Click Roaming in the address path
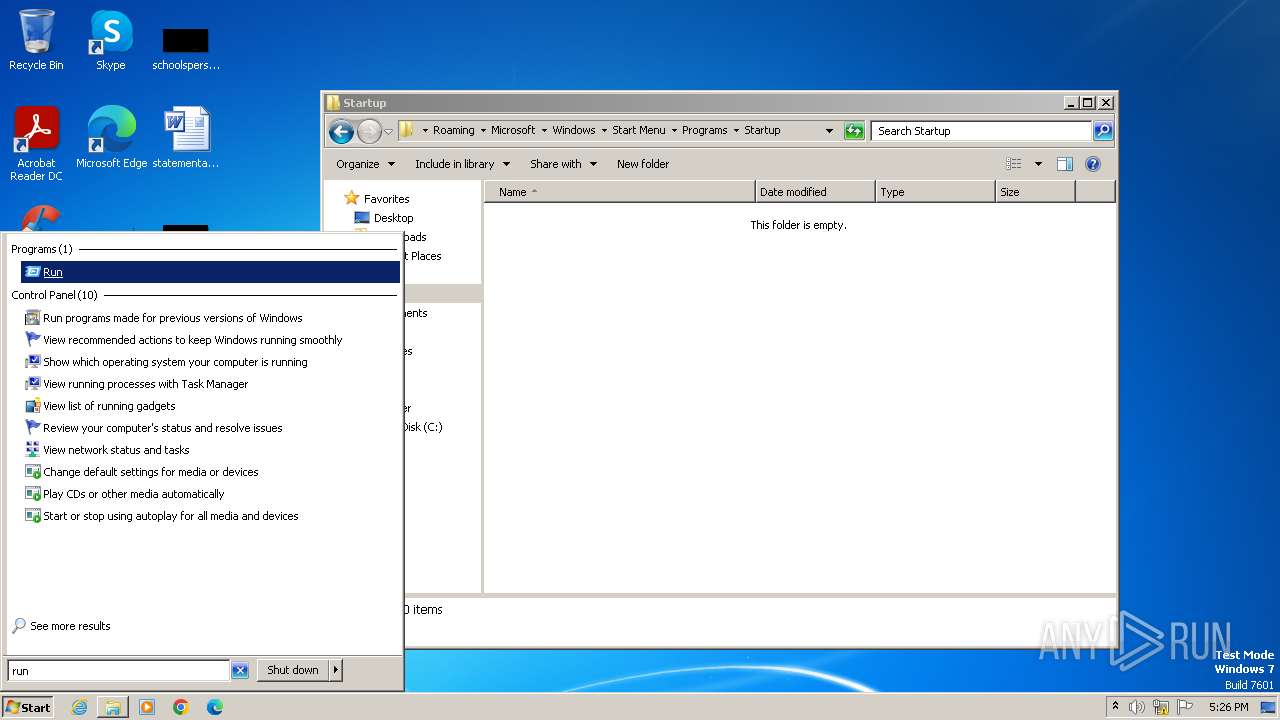This screenshot has height=720, width=1280. [x=454, y=130]
